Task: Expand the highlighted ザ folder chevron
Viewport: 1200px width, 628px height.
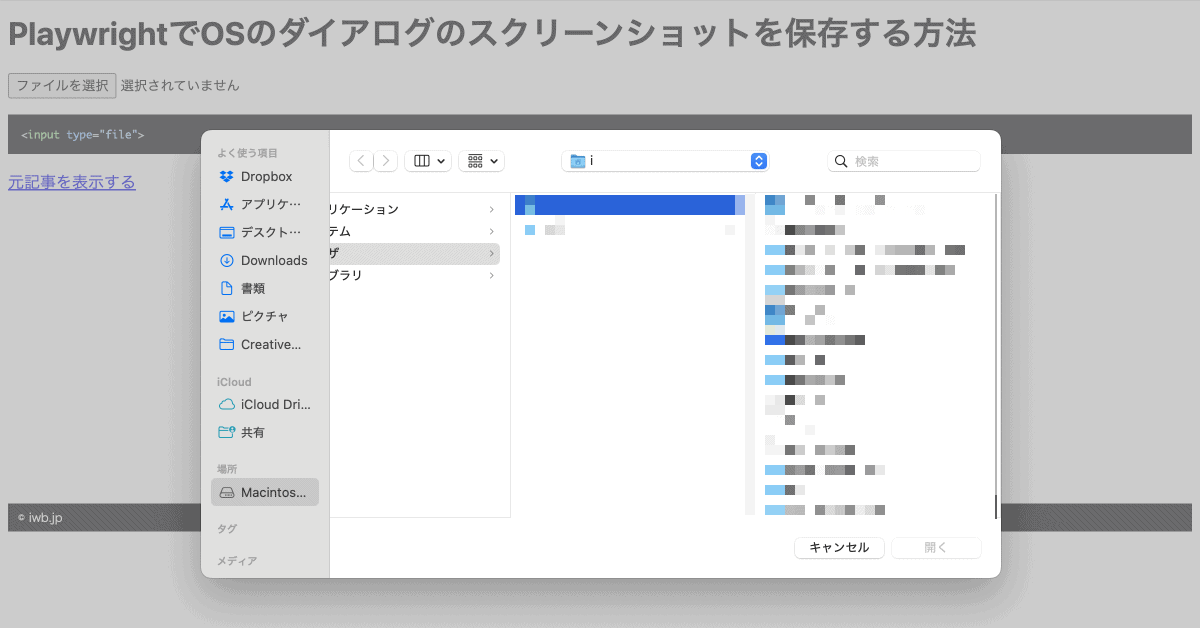Action: (491, 253)
